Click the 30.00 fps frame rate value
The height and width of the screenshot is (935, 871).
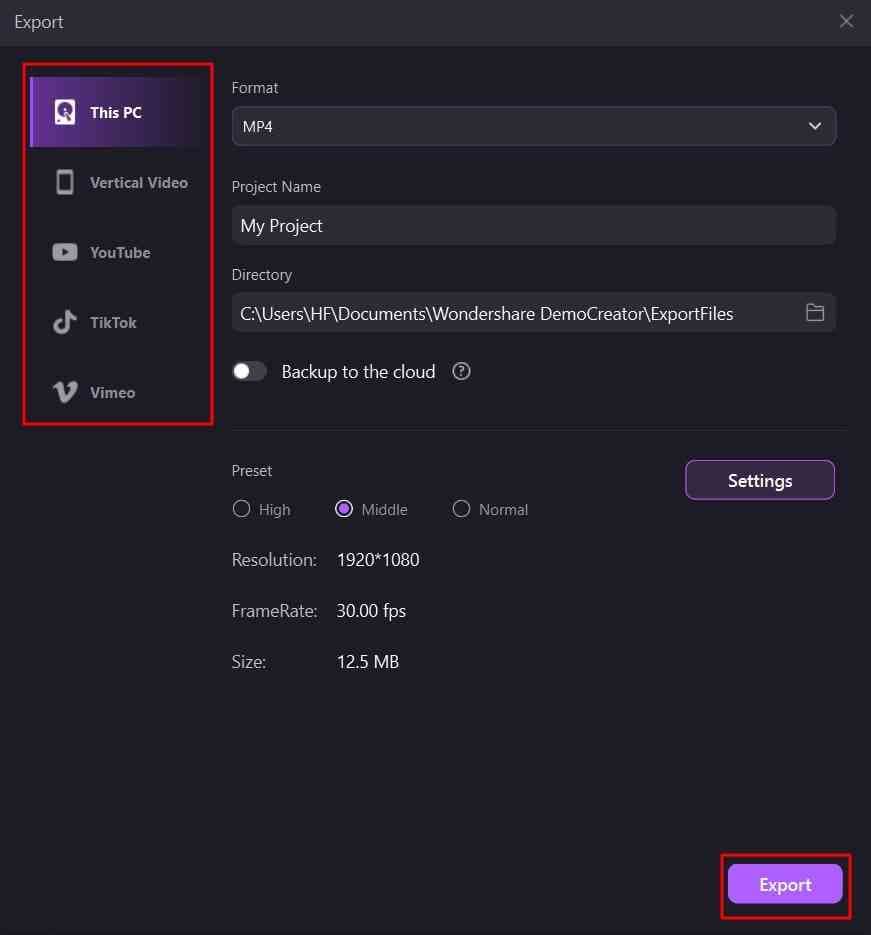click(371, 611)
